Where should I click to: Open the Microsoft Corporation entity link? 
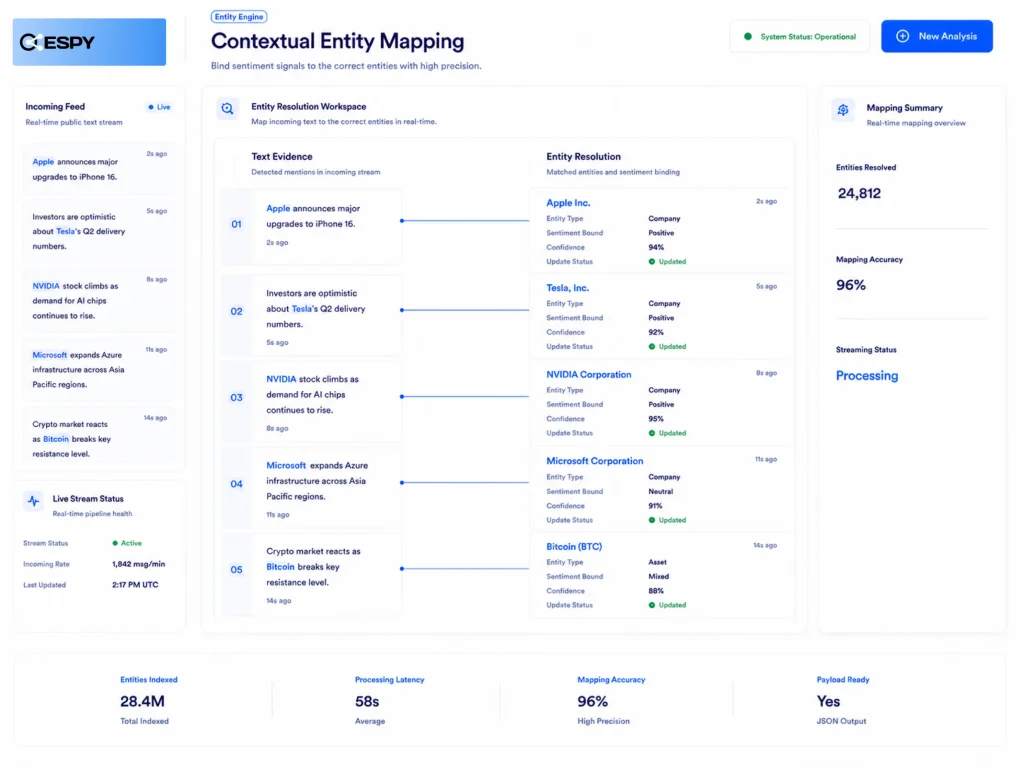point(594,461)
